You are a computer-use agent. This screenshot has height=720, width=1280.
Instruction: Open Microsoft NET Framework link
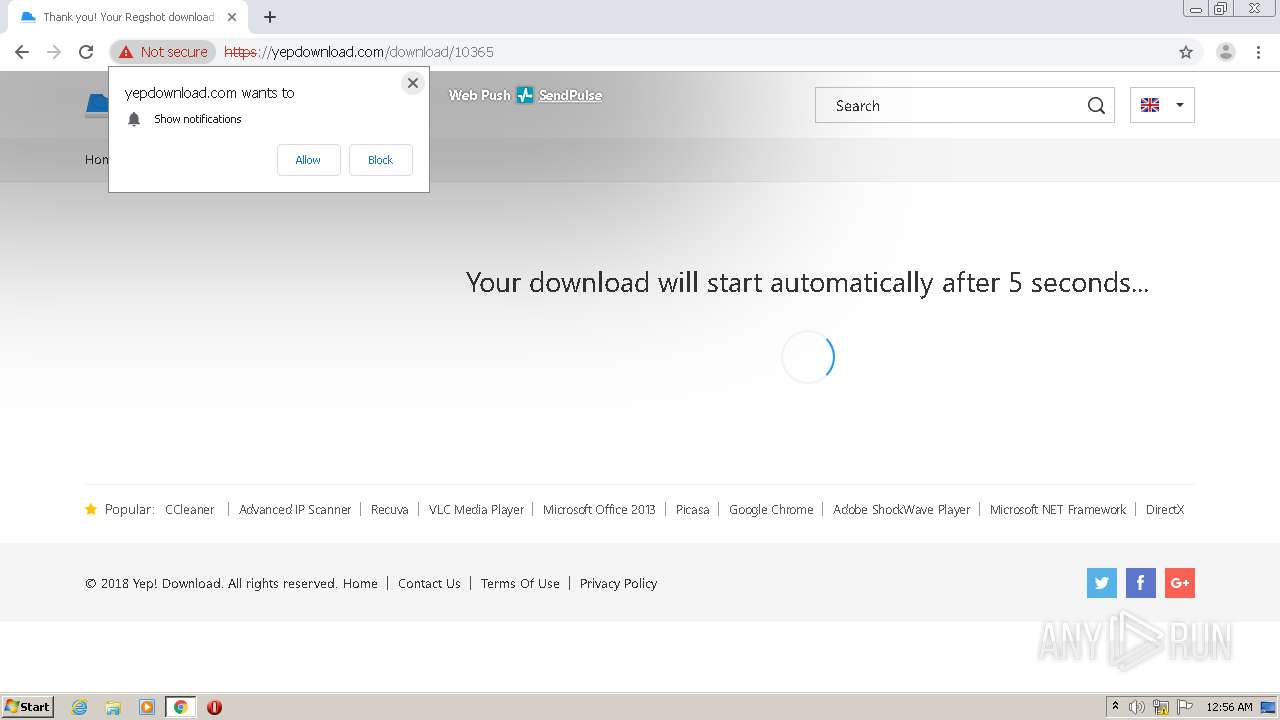click(x=1058, y=509)
